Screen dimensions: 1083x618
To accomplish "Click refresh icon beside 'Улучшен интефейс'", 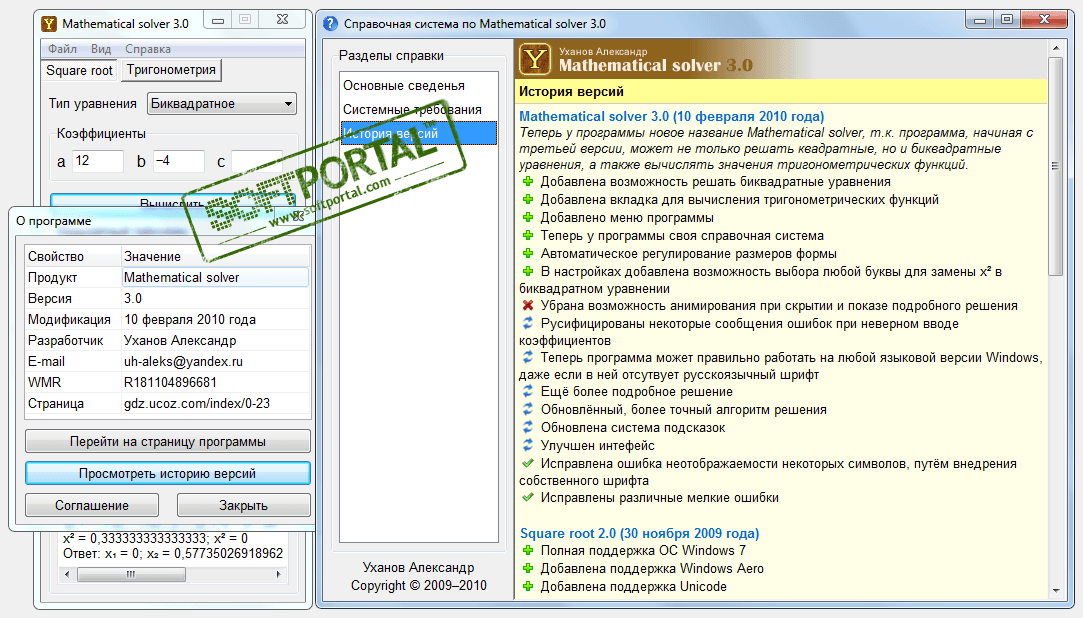I will click(x=528, y=445).
